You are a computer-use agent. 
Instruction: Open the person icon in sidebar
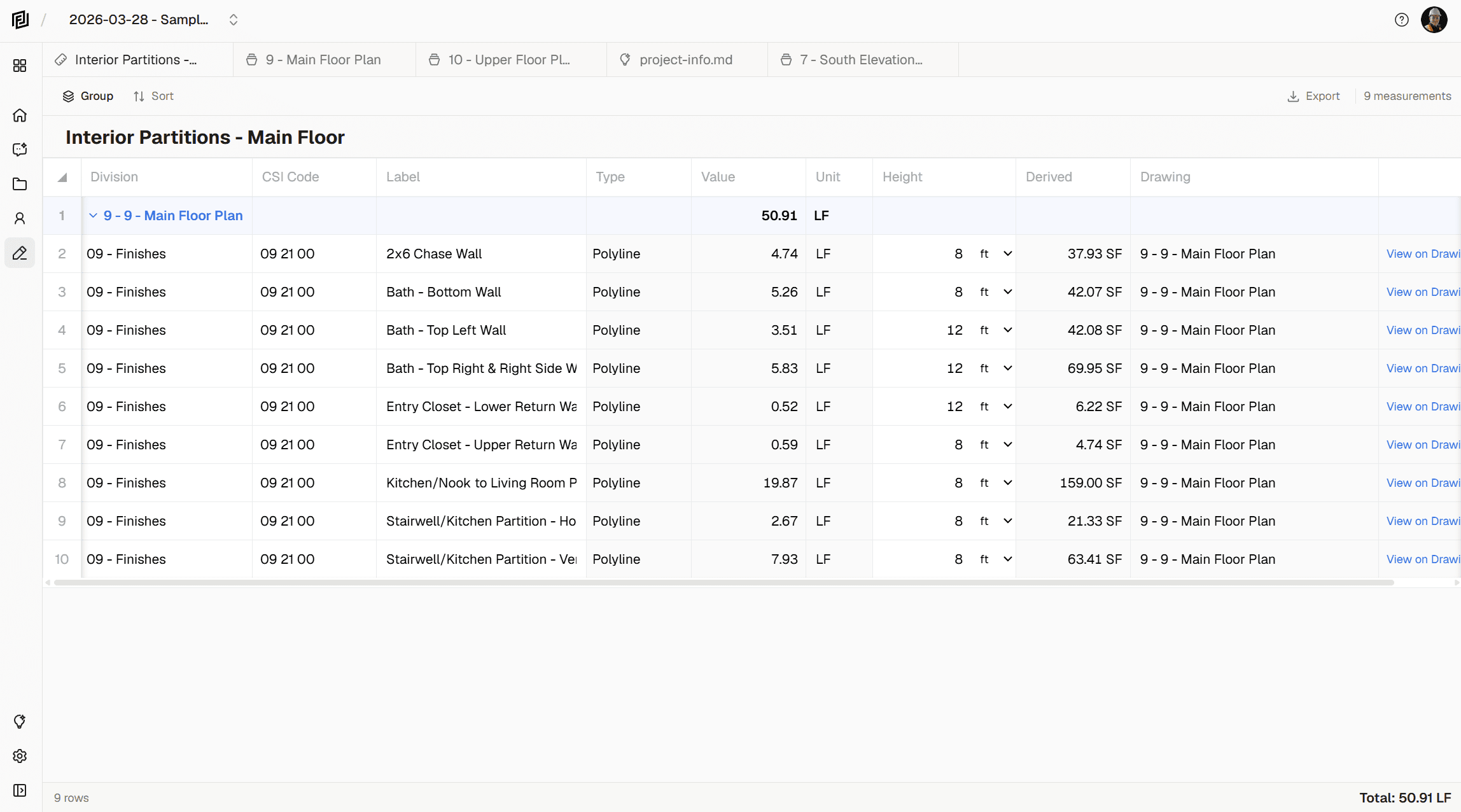pyautogui.click(x=20, y=218)
